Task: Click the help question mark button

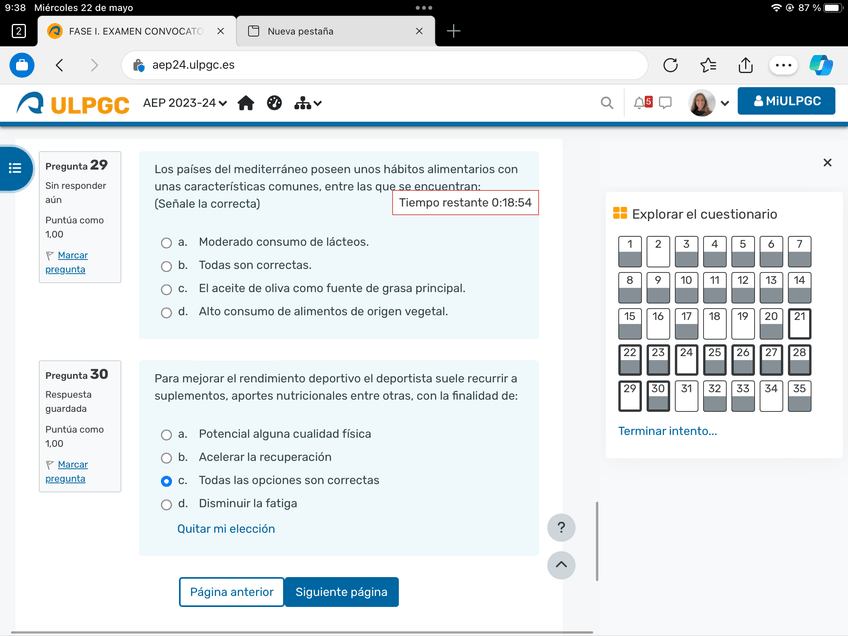Action: 561,527
